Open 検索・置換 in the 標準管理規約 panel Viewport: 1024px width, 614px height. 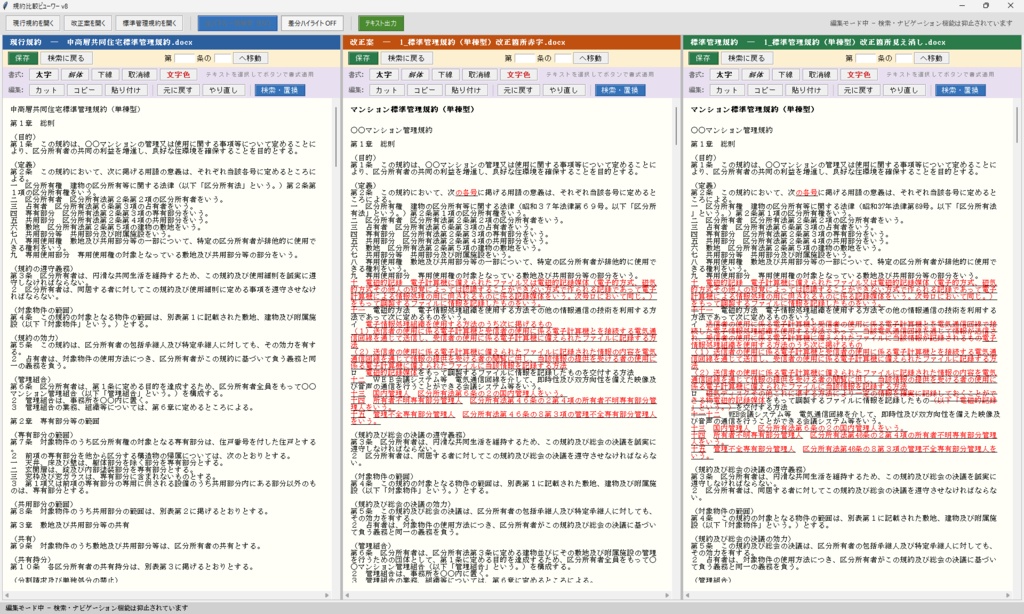(x=960, y=90)
